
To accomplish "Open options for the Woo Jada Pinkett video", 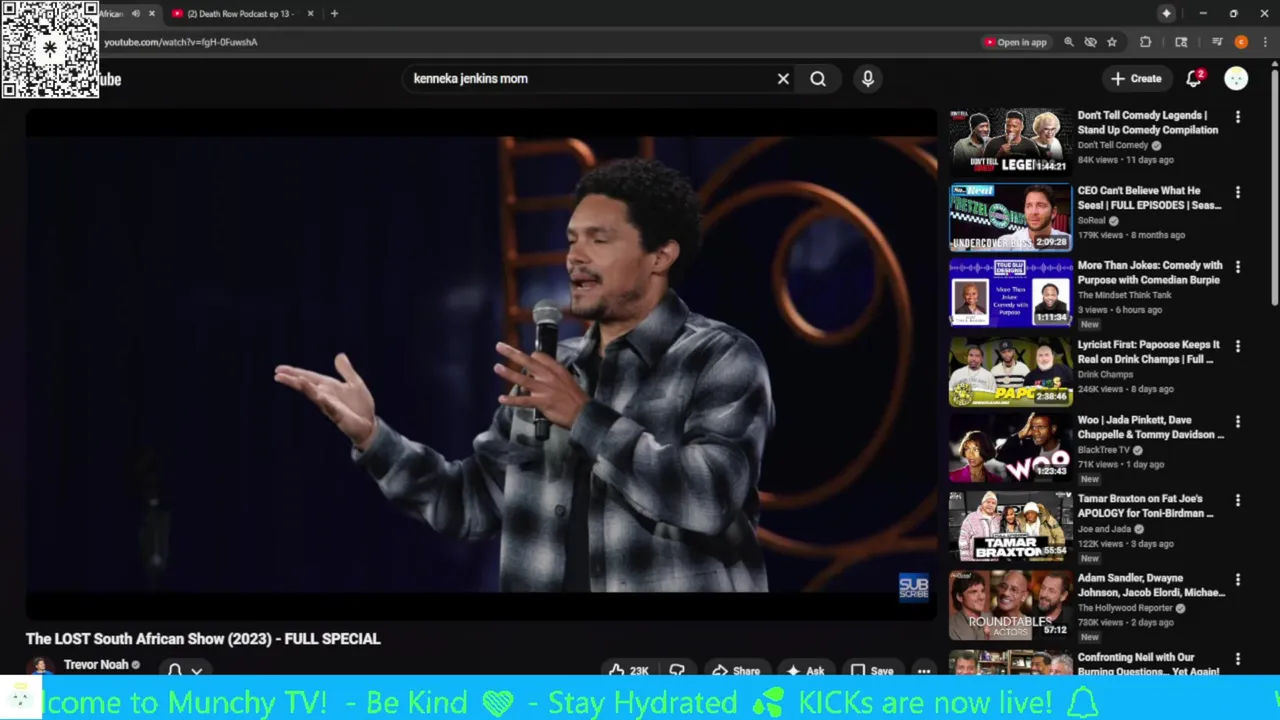I will [x=1238, y=422].
